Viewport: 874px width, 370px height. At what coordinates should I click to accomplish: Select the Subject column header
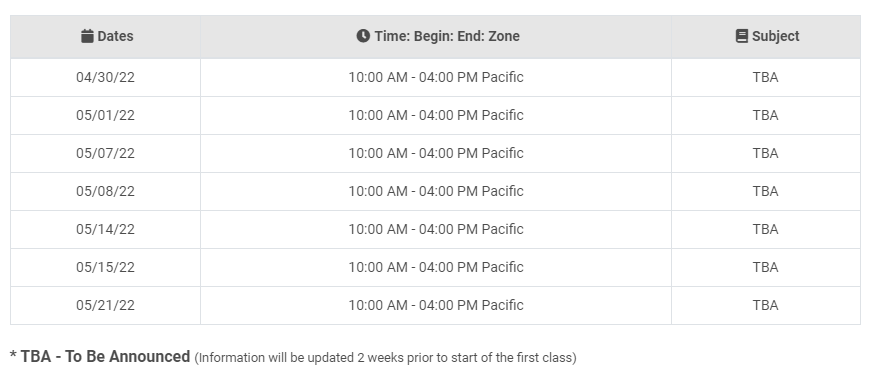point(766,37)
